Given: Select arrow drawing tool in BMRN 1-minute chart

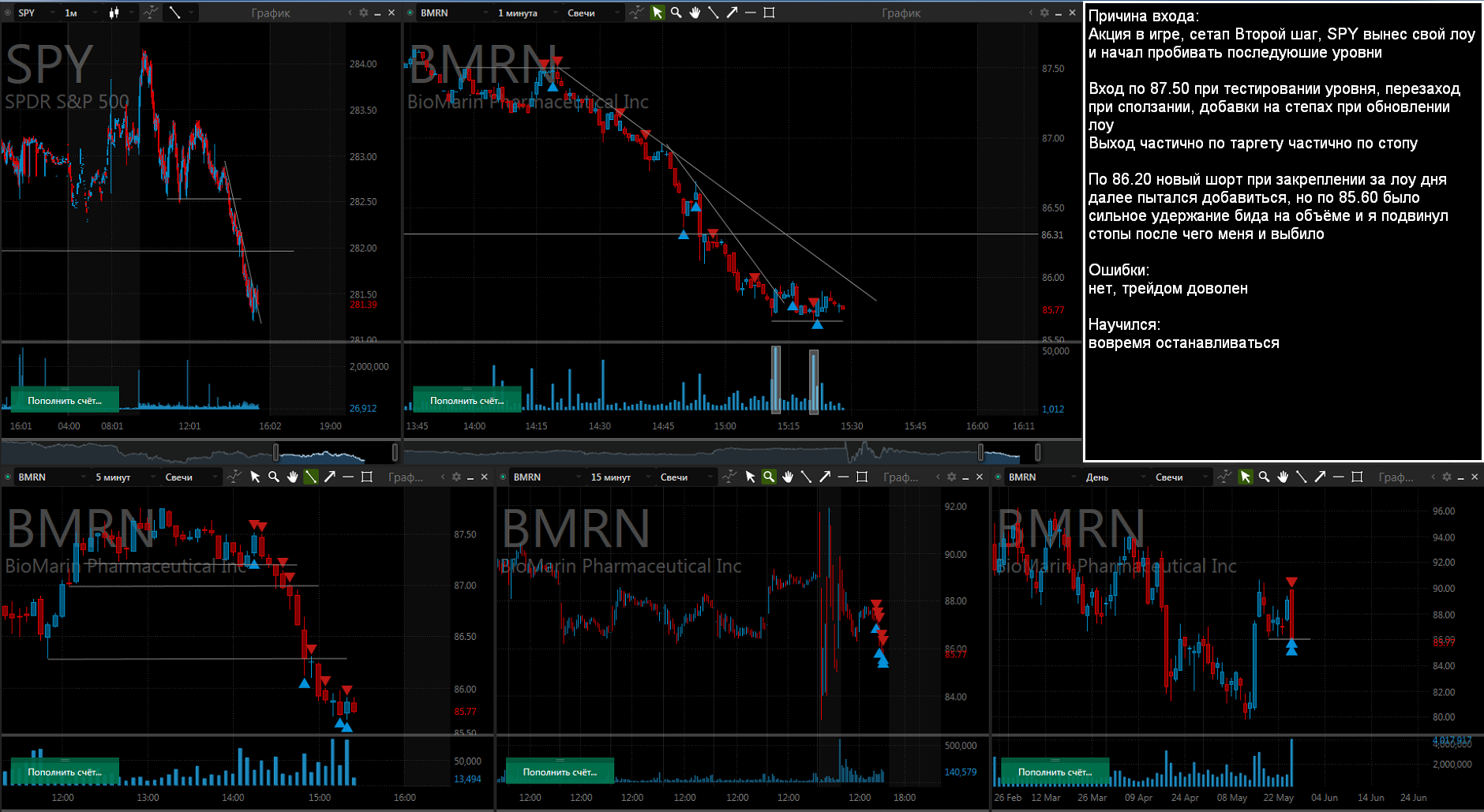Looking at the screenshot, I should click(x=732, y=13).
